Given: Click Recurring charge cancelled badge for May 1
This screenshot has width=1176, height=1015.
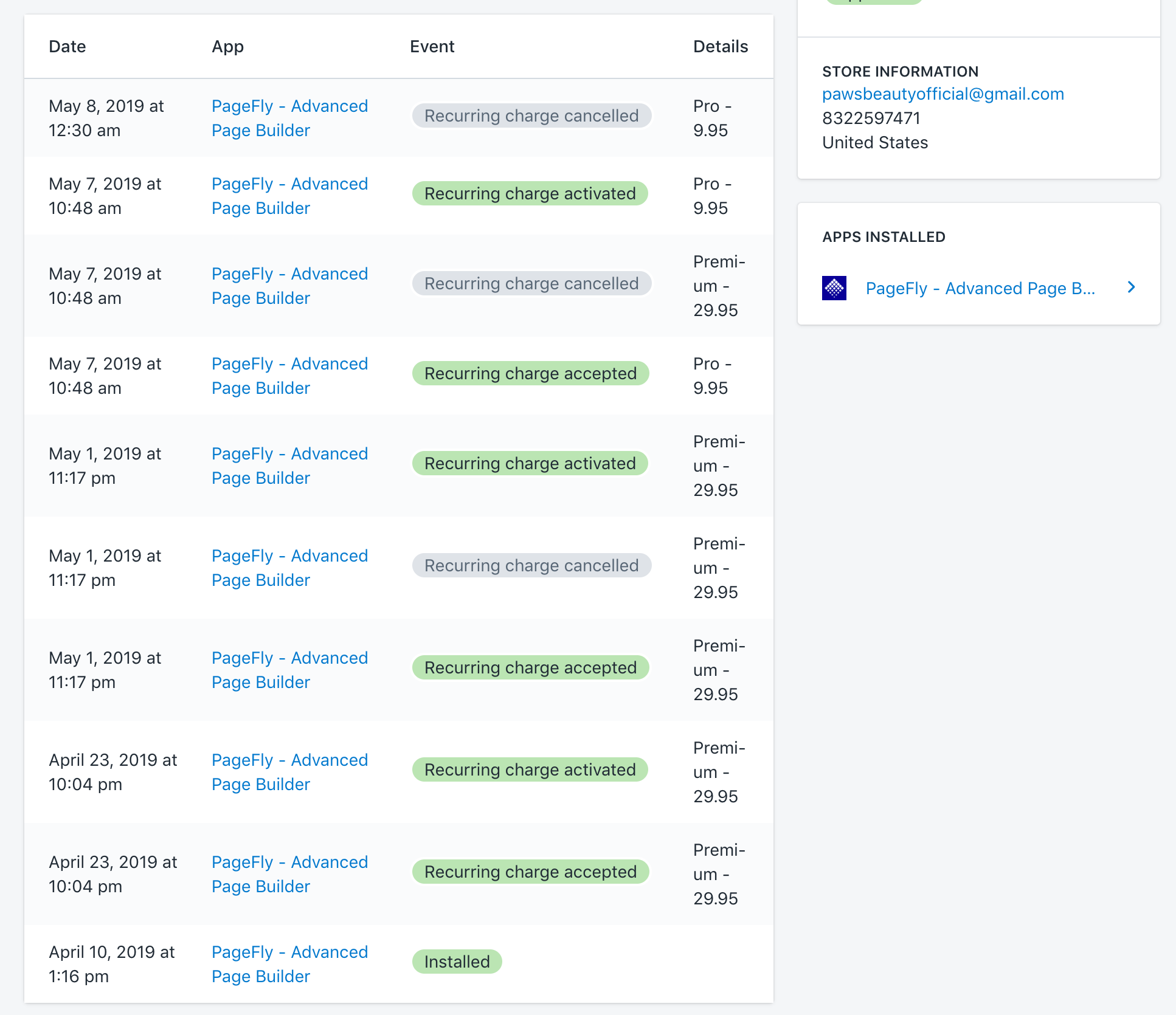Looking at the screenshot, I should (x=531, y=565).
